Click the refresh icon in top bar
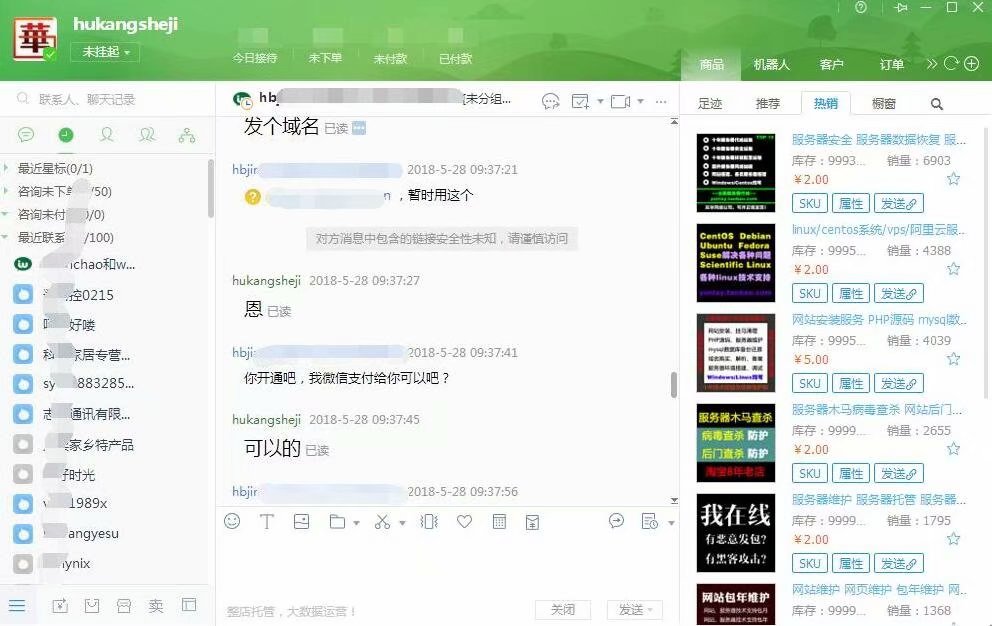The height and width of the screenshot is (626, 992). tap(951, 63)
